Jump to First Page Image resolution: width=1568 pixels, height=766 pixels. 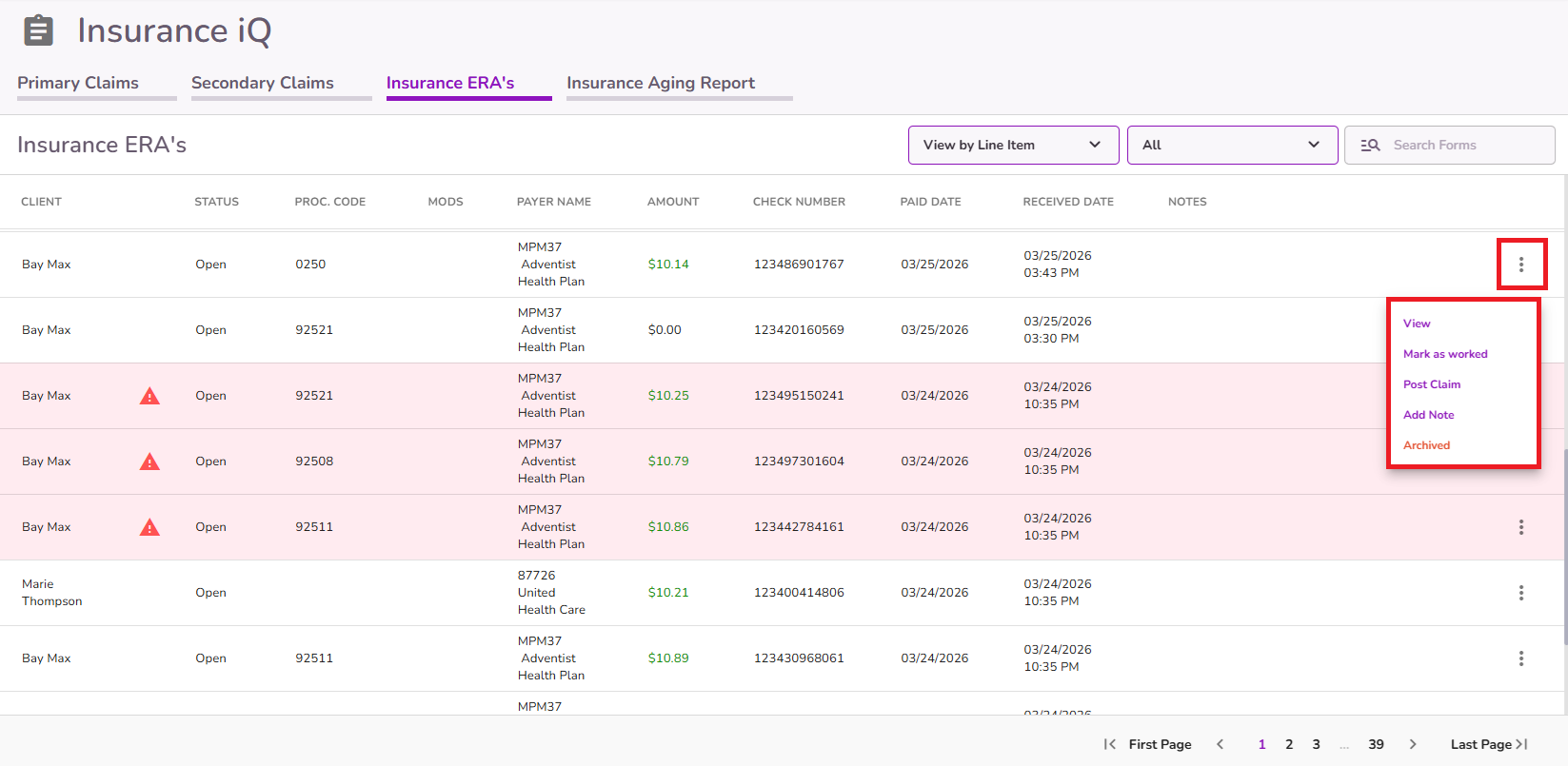[x=1149, y=744]
